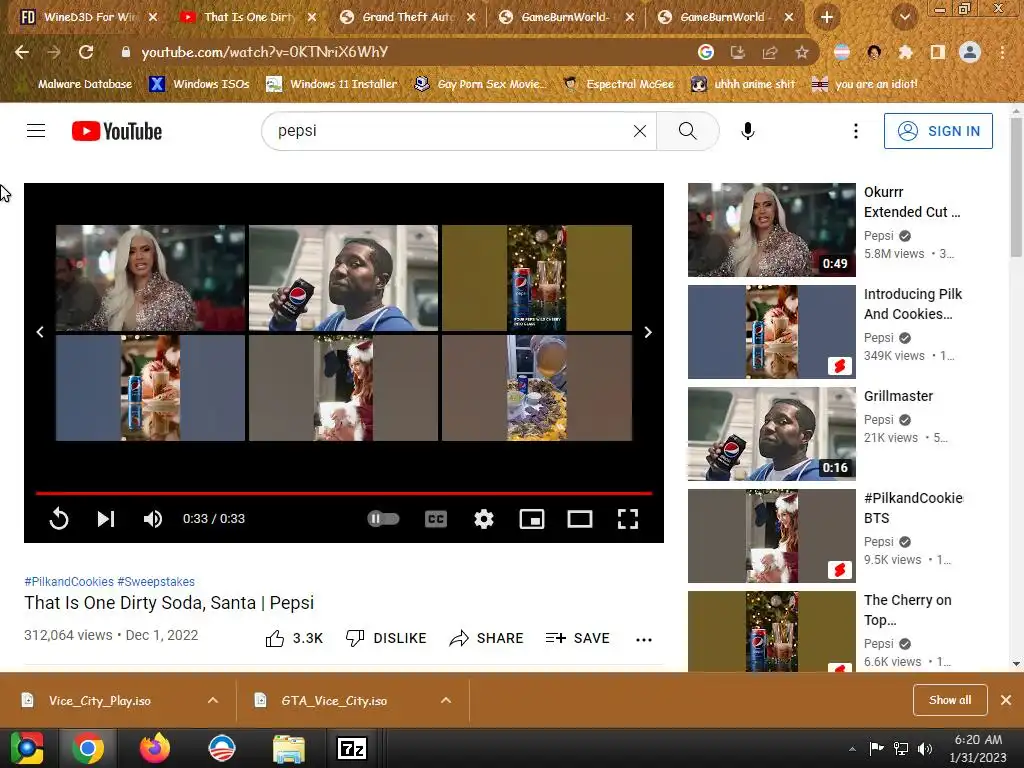The height and width of the screenshot is (768, 1024).
Task: Share this page from address bar
Action: (x=770, y=52)
